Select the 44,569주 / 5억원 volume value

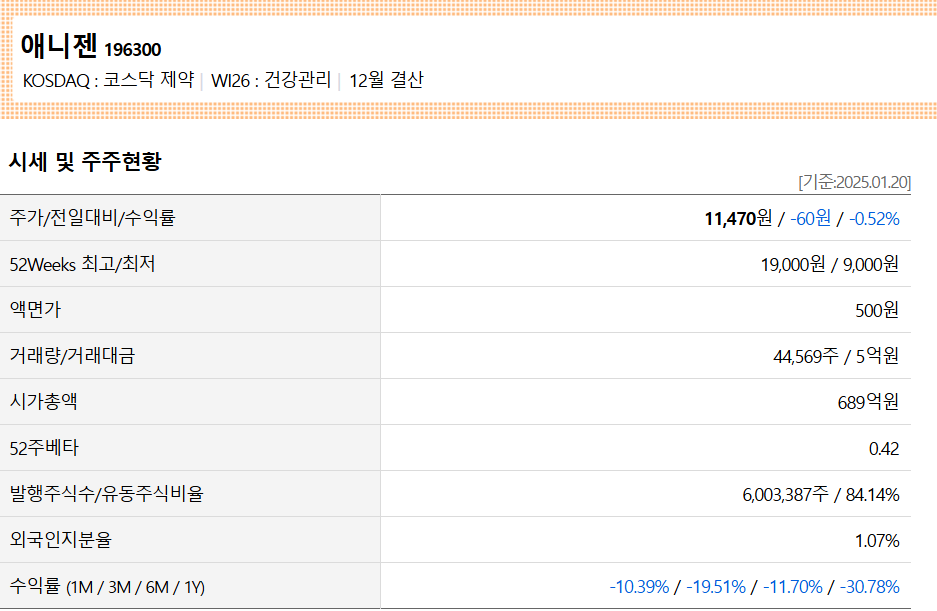[x=836, y=356]
